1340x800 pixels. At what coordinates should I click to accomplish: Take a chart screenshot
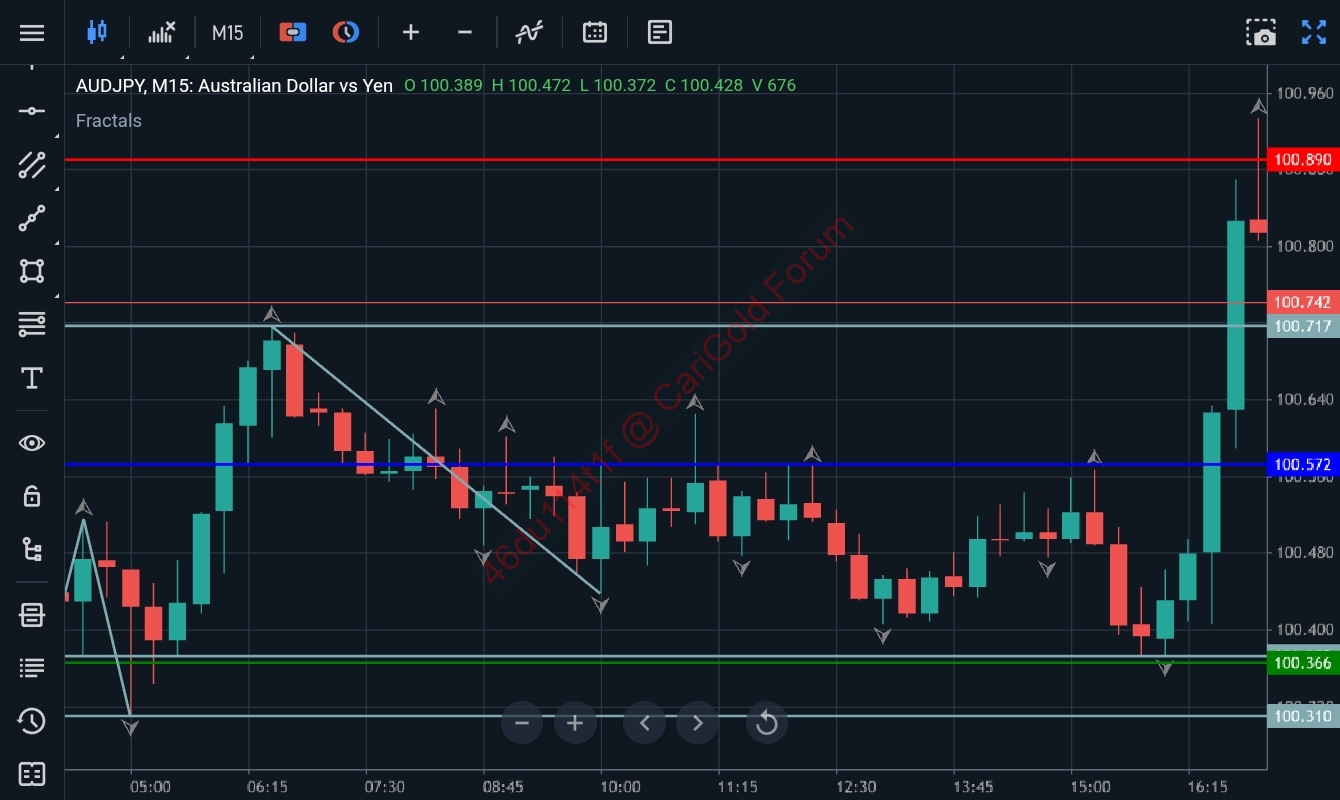pyautogui.click(x=1261, y=33)
